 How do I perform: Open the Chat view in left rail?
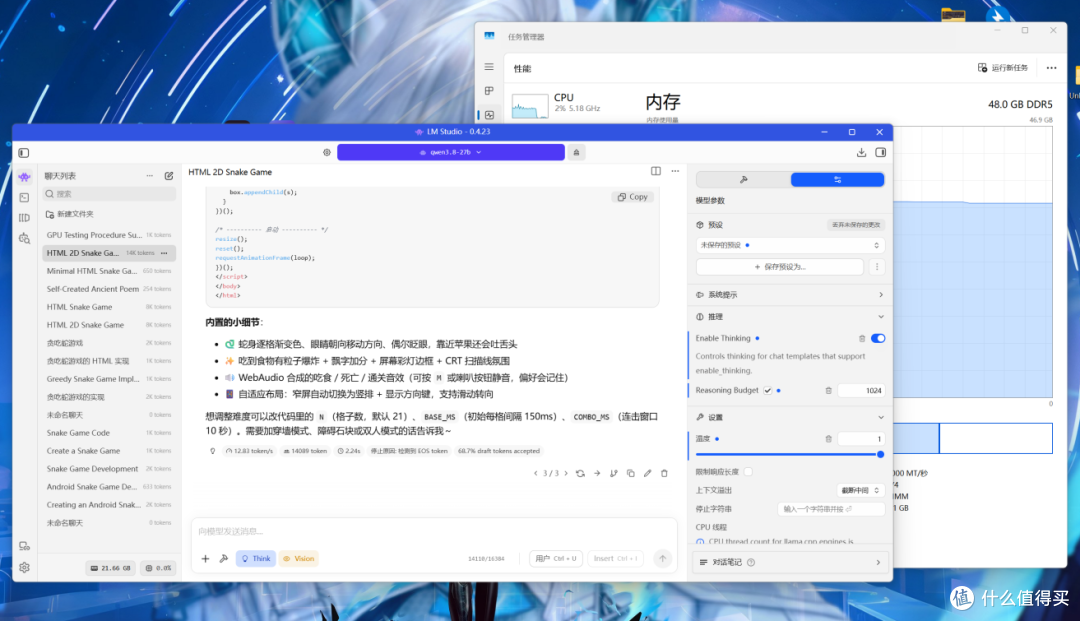[24, 178]
